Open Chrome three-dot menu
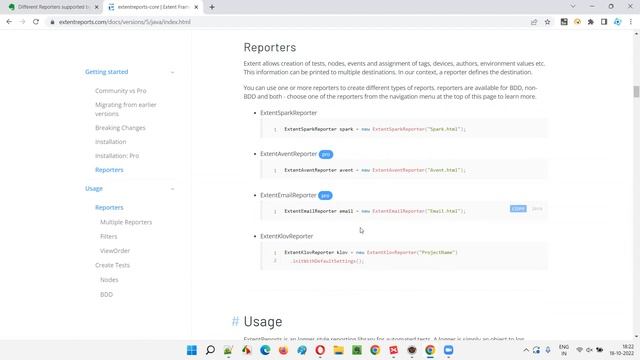This screenshot has height=360, width=640. [x=631, y=22]
